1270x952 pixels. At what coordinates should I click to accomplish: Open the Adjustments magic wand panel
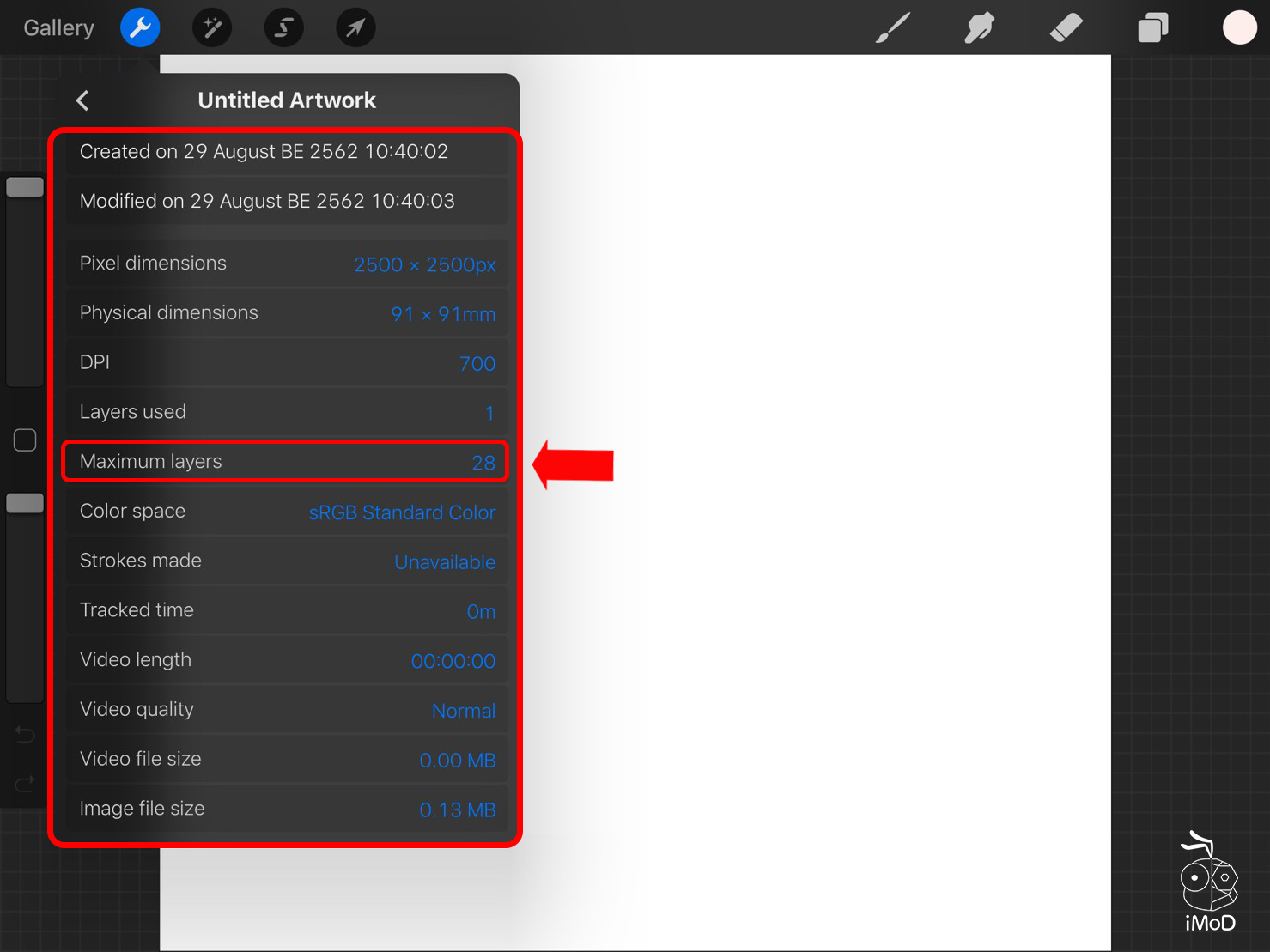tap(211, 27)
